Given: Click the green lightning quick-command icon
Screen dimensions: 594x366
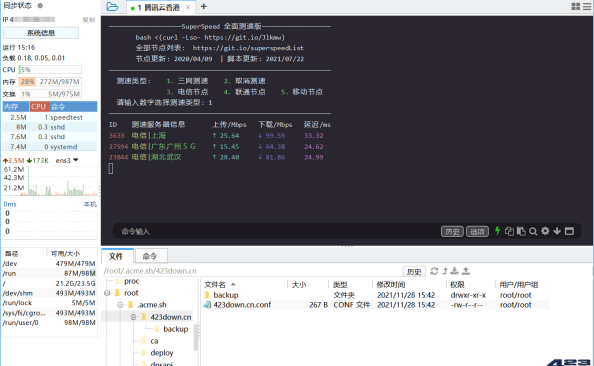Looking at the screenshot, I should click(x=497, y=231).
